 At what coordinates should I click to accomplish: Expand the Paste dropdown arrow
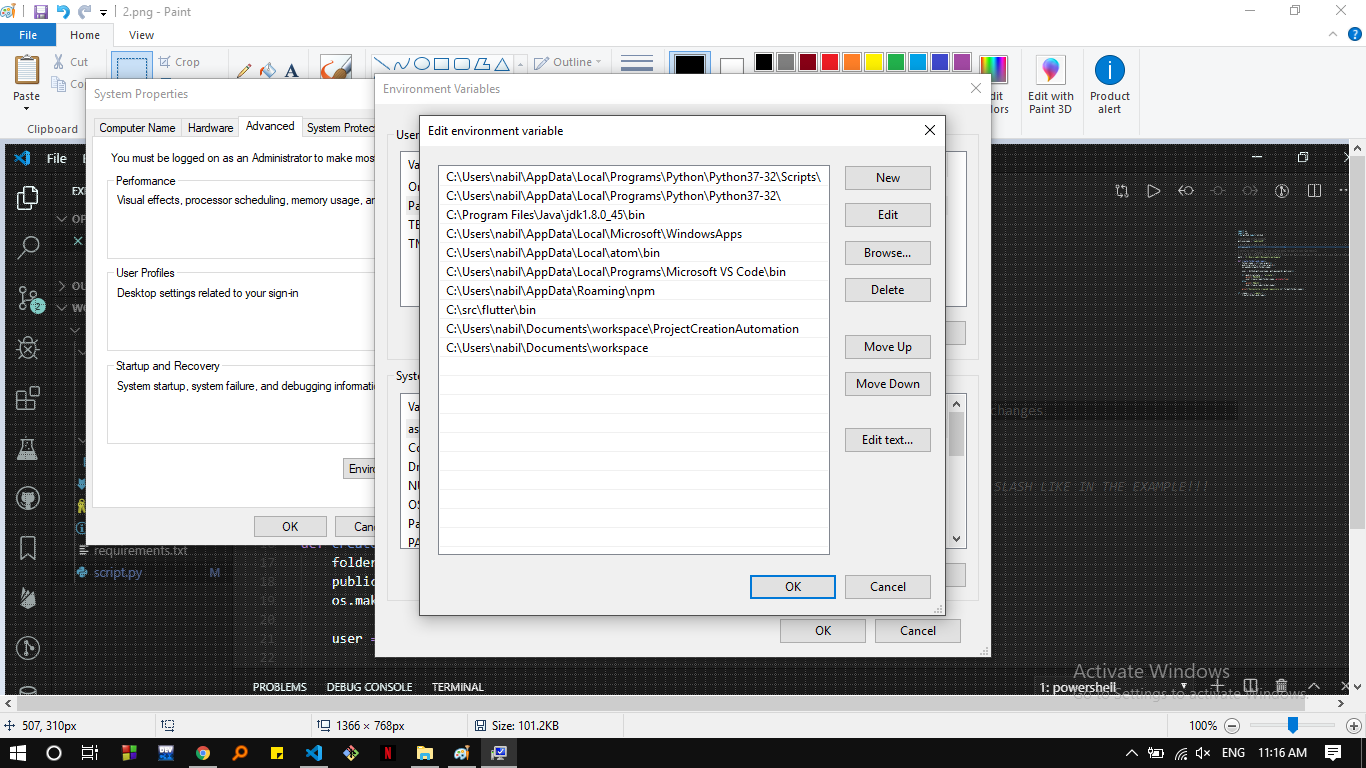click(x=27, y=109)
